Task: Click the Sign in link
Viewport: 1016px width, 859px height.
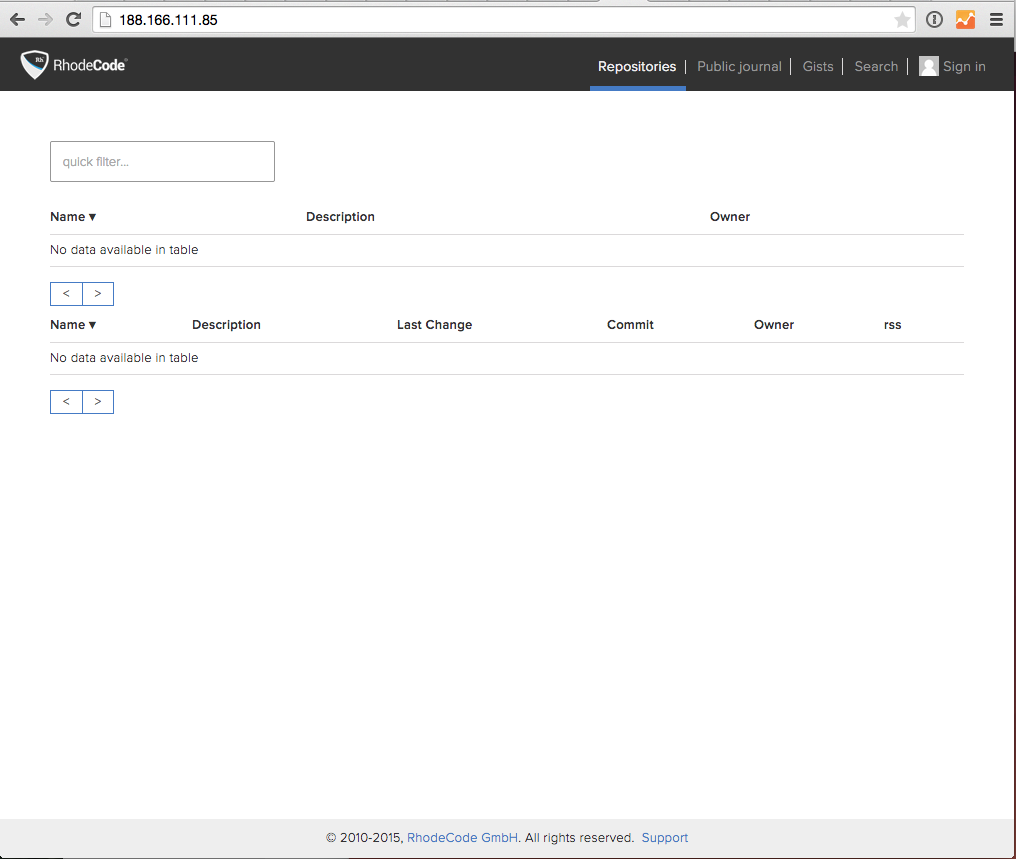Action: 964,66
